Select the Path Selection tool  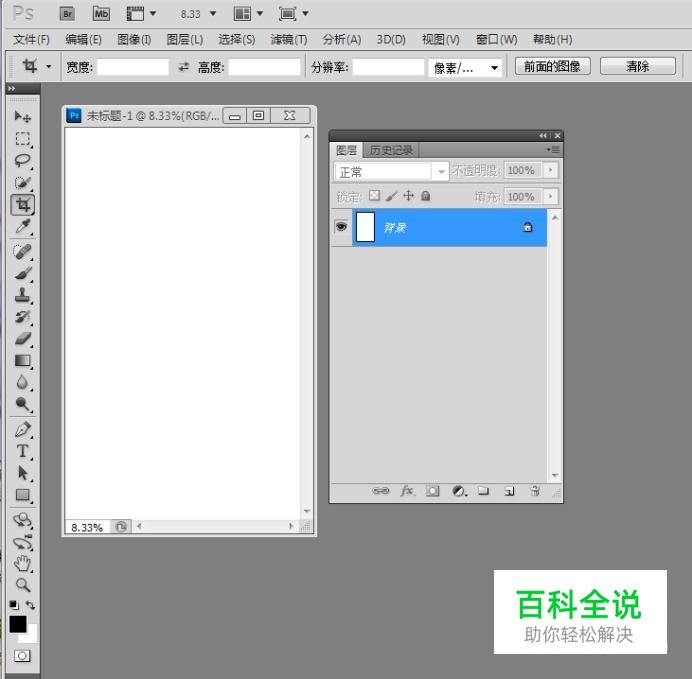[x=23, y=473]
